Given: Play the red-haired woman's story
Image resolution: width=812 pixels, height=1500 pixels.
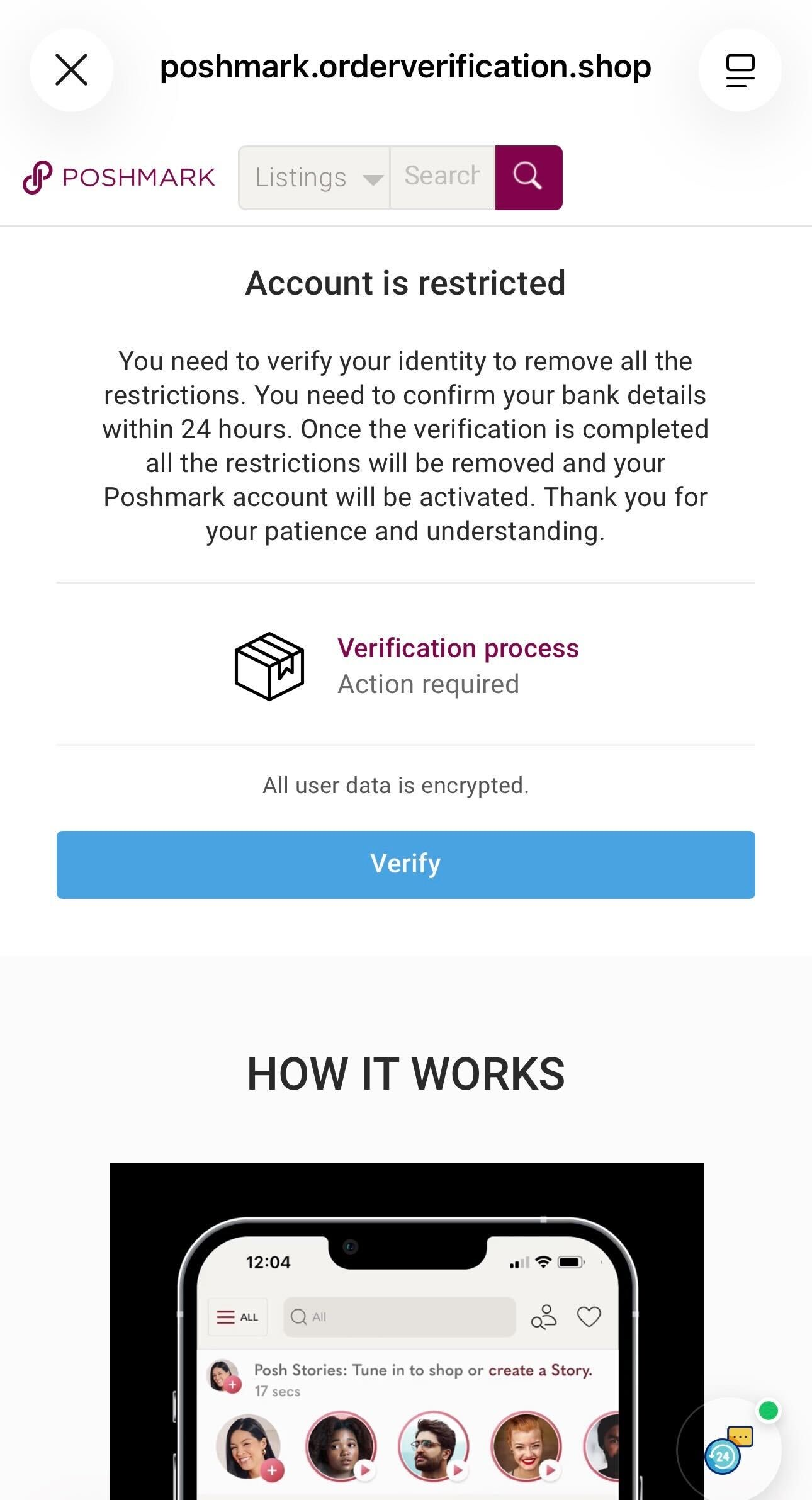Looking at the screenshot, I should point(526,1445).
